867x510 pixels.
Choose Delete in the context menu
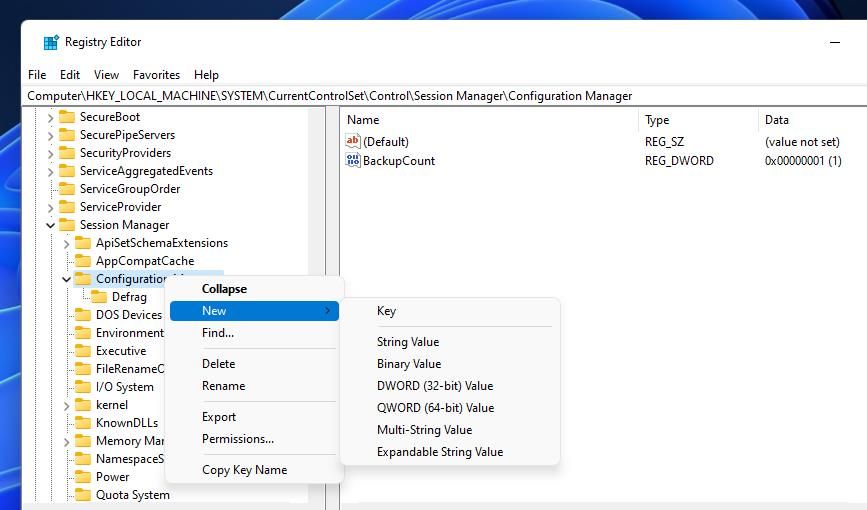click(x=254, y=364)
